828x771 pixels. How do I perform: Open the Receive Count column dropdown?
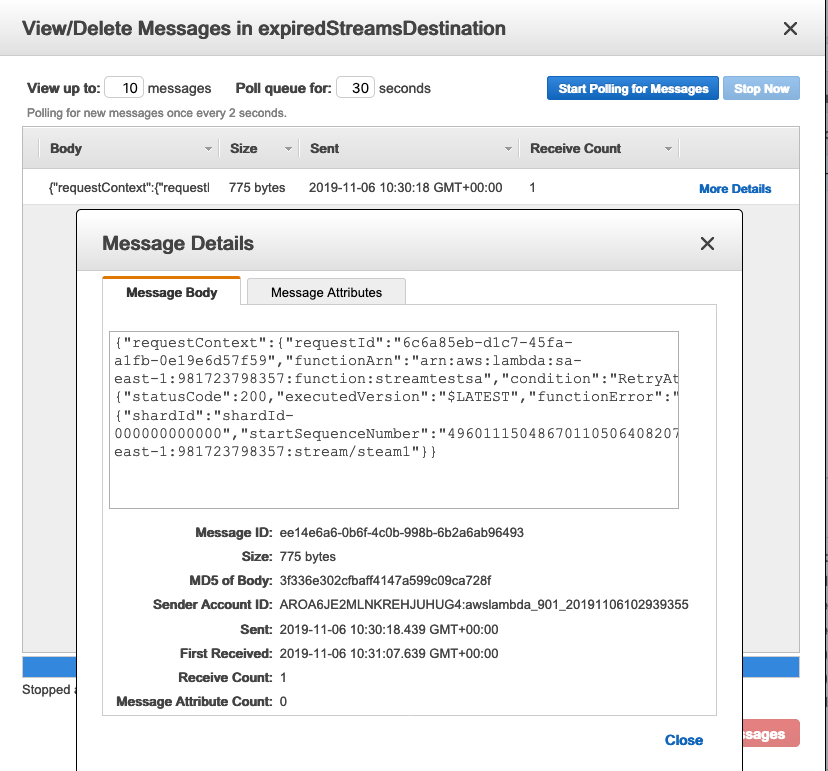click(x=668, y=148)
